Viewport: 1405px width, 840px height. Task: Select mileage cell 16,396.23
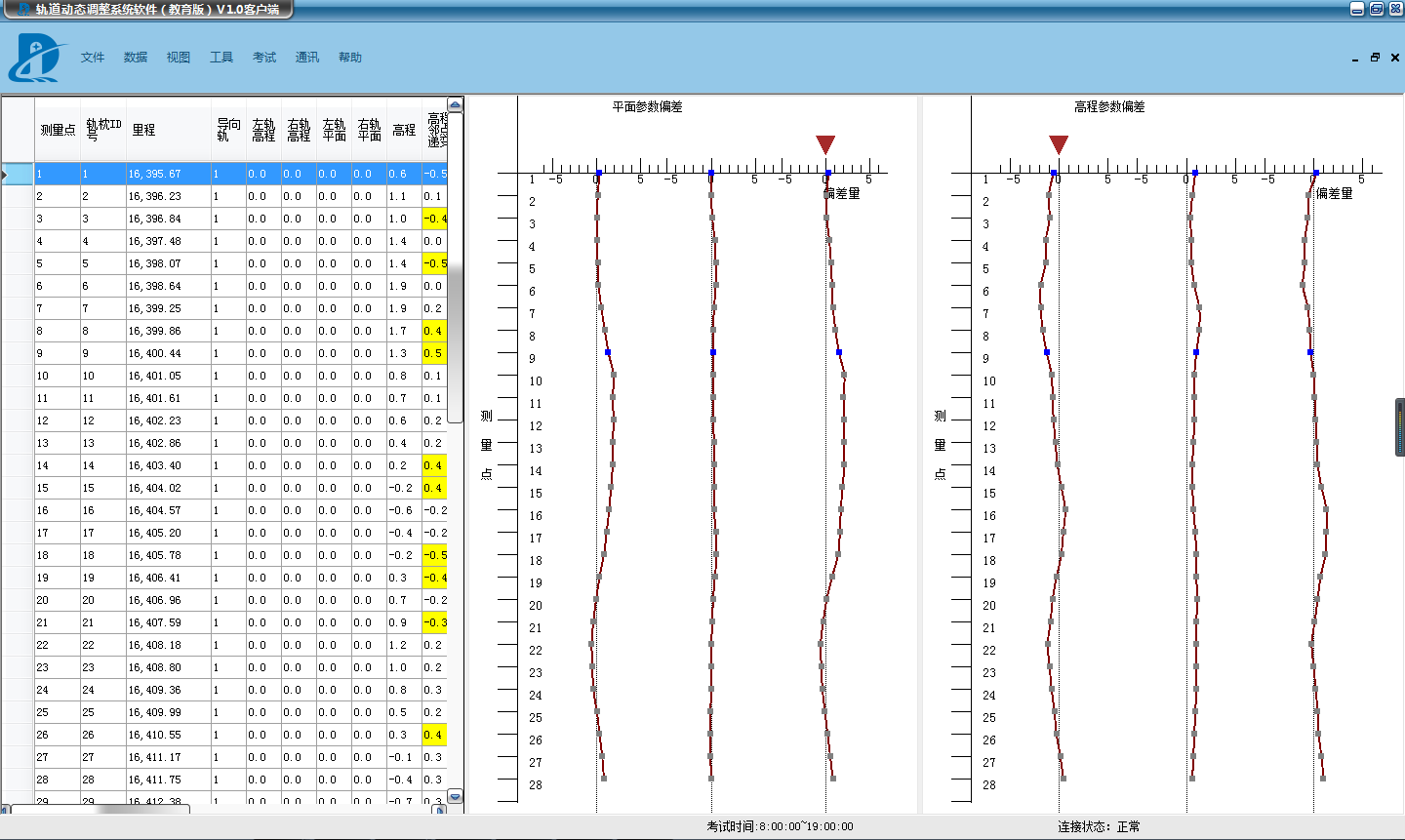tap(169, 196)
